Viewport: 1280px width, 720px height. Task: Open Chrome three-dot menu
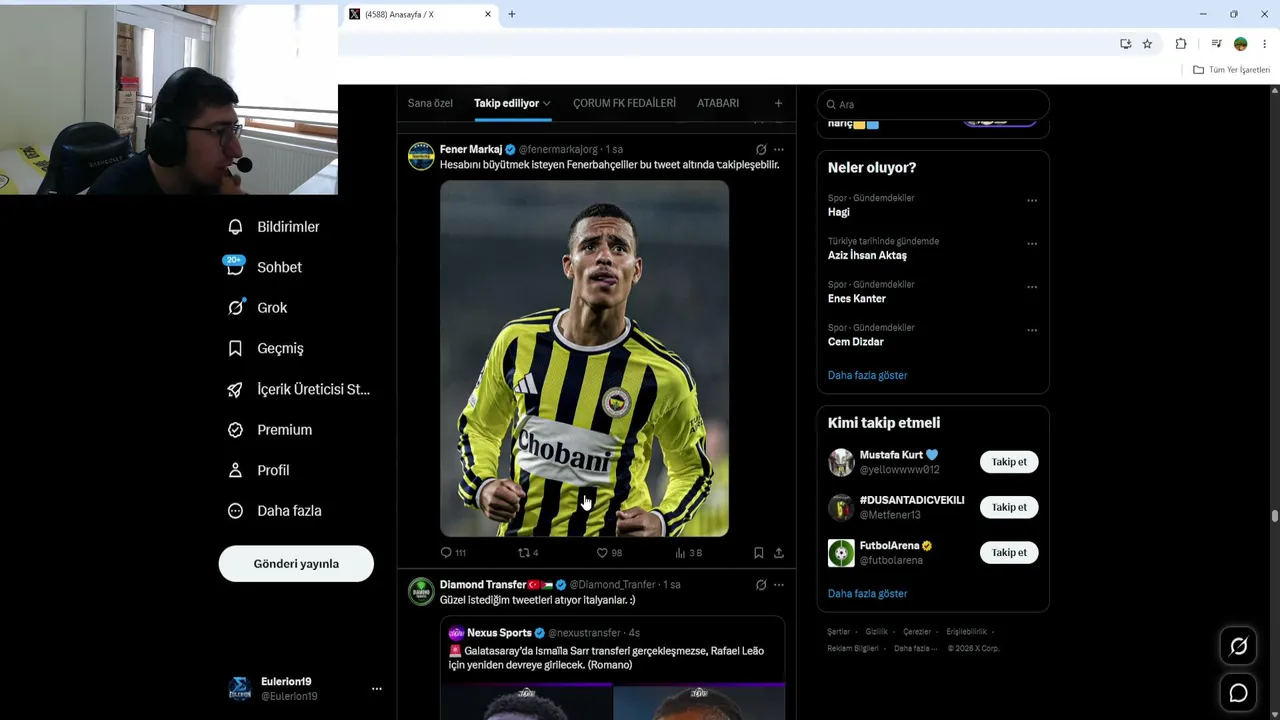1265,44
